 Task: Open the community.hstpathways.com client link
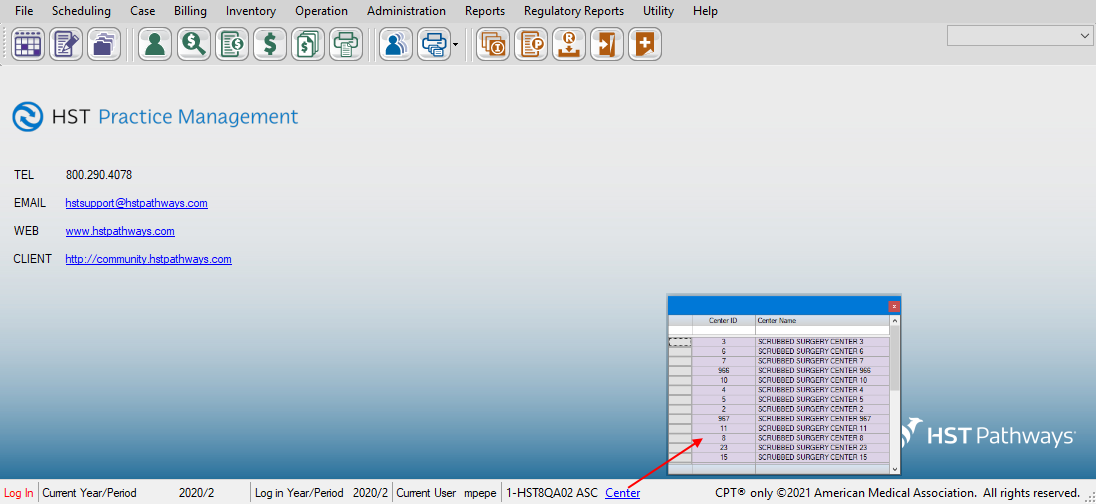148,259
